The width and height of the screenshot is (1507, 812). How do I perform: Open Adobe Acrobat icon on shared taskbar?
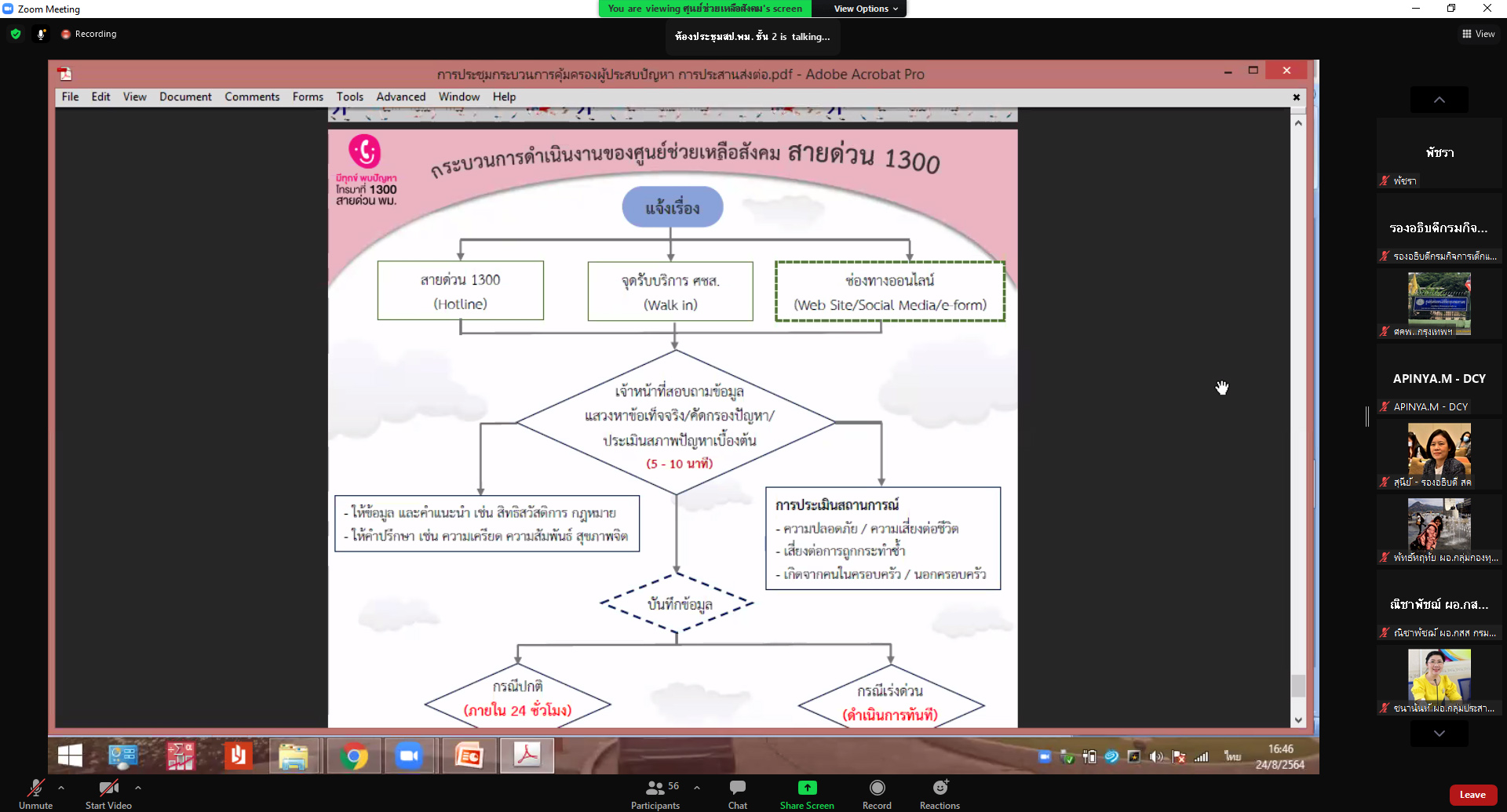click(527, 756)
